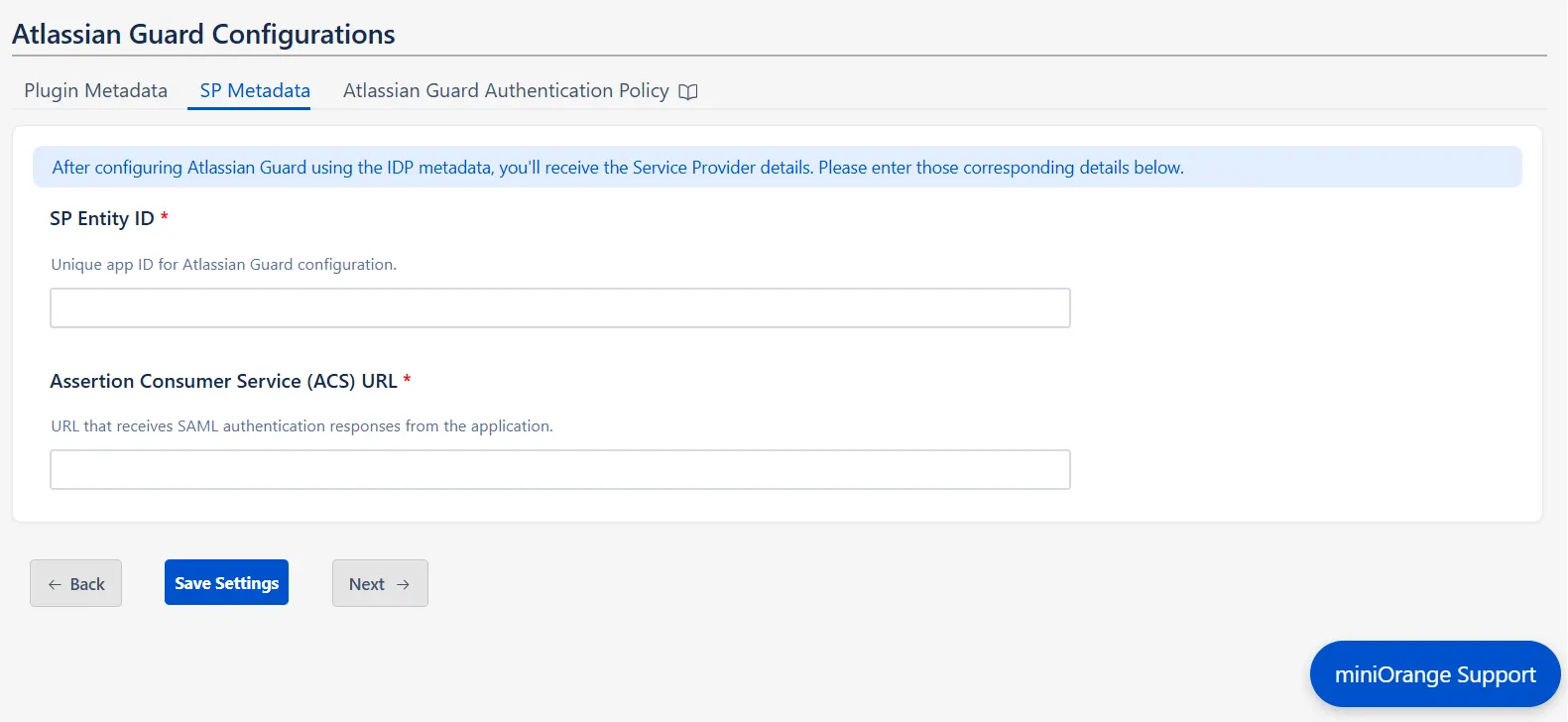Click the Save Settings button

pos(226,582)
